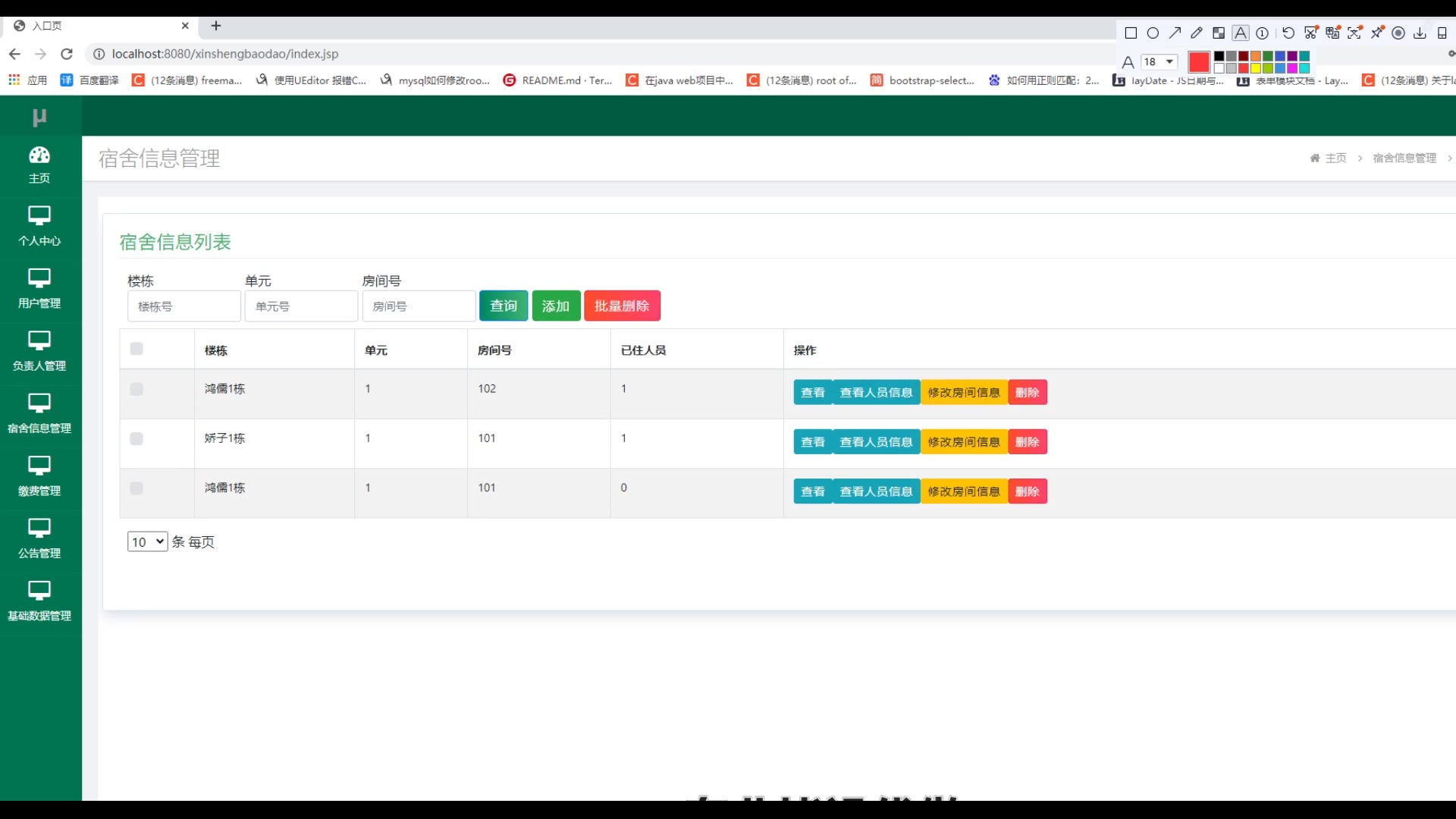Click the green 添加 button
Image resolution: width=1456 pixels, height=819 pixels.
pos(556,306)
